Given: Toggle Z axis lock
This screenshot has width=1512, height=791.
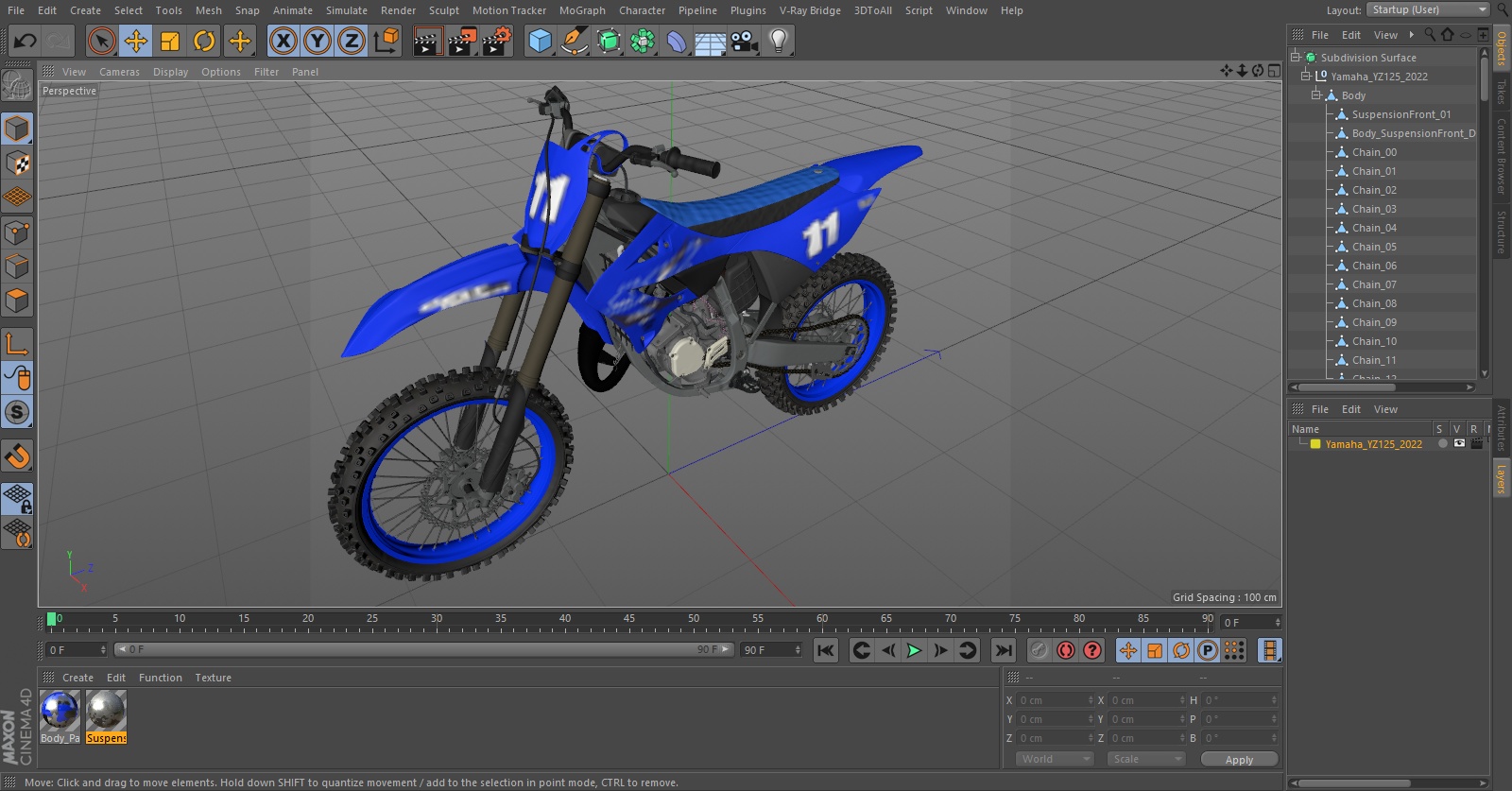Looking at the screenshot, I should click(x=352, y=41).
